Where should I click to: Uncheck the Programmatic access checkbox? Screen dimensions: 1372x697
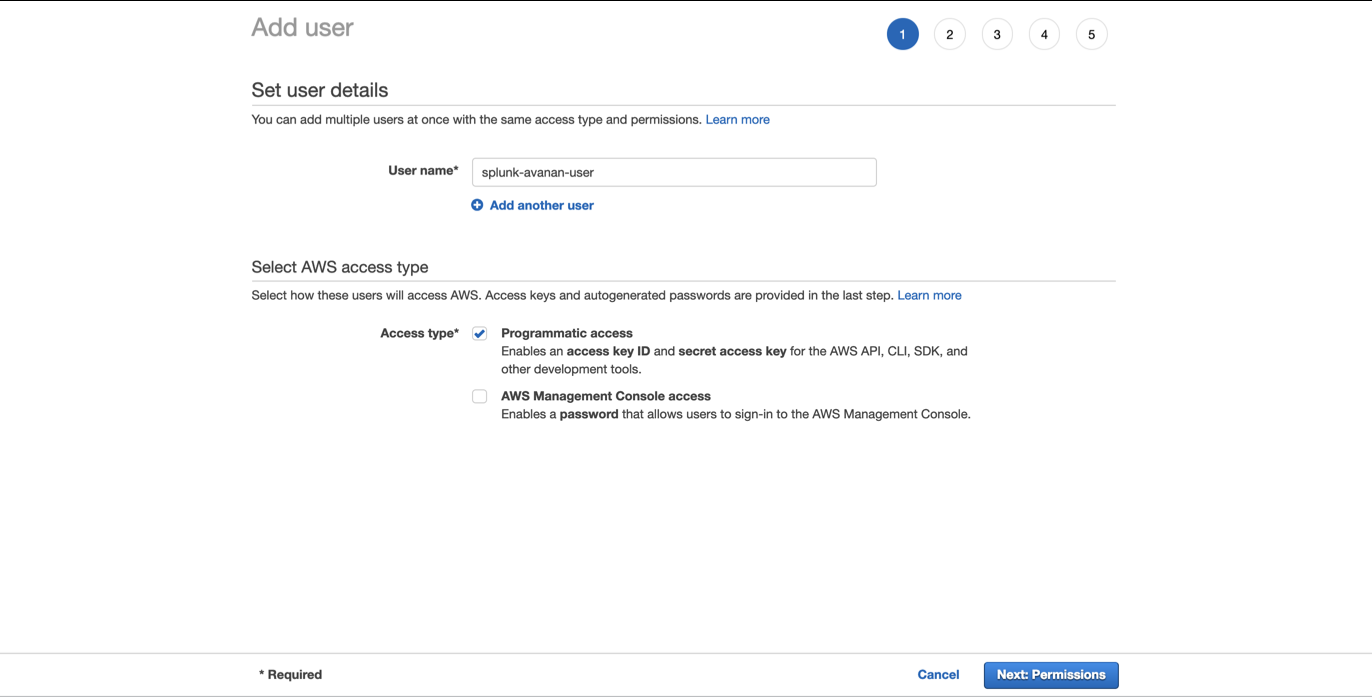(x=480, y=334)
